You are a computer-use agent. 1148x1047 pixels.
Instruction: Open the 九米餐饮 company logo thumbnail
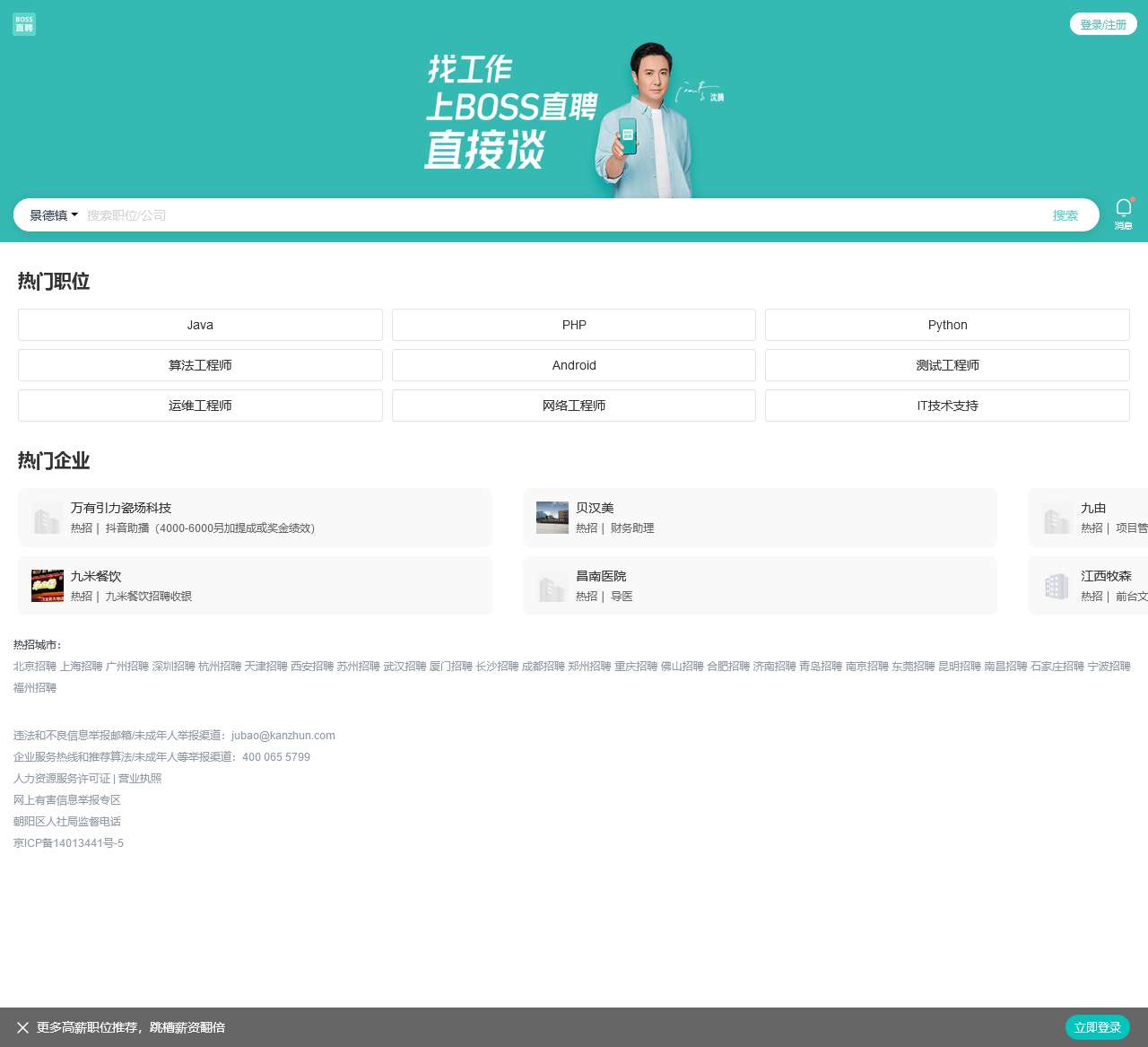(x=47, y=585)
